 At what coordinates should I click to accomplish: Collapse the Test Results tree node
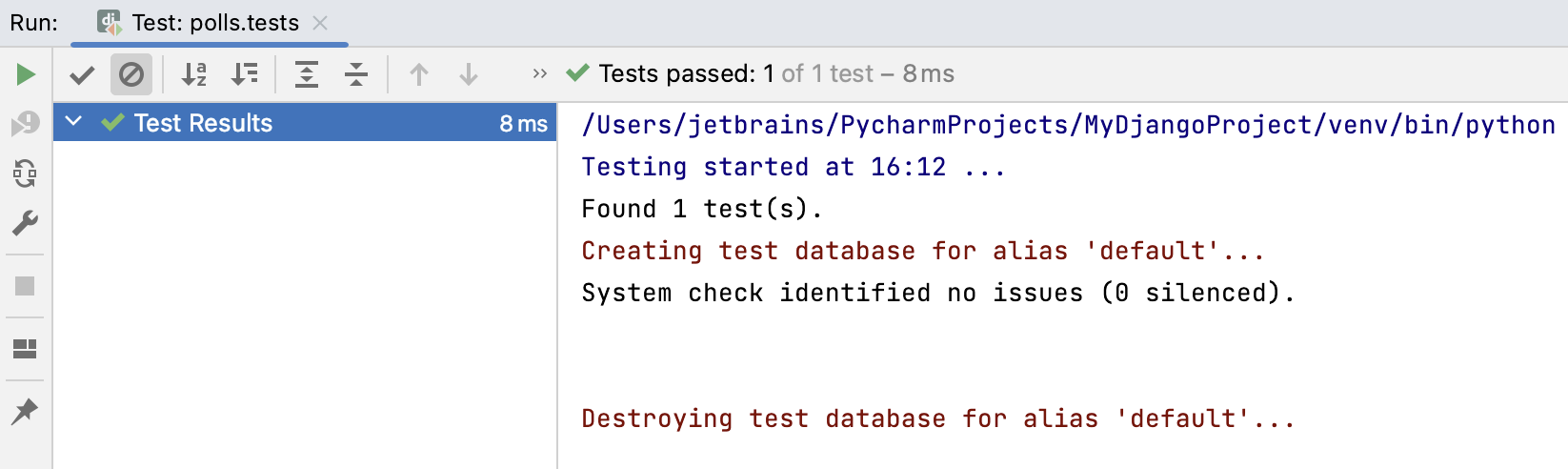(73, 122)
